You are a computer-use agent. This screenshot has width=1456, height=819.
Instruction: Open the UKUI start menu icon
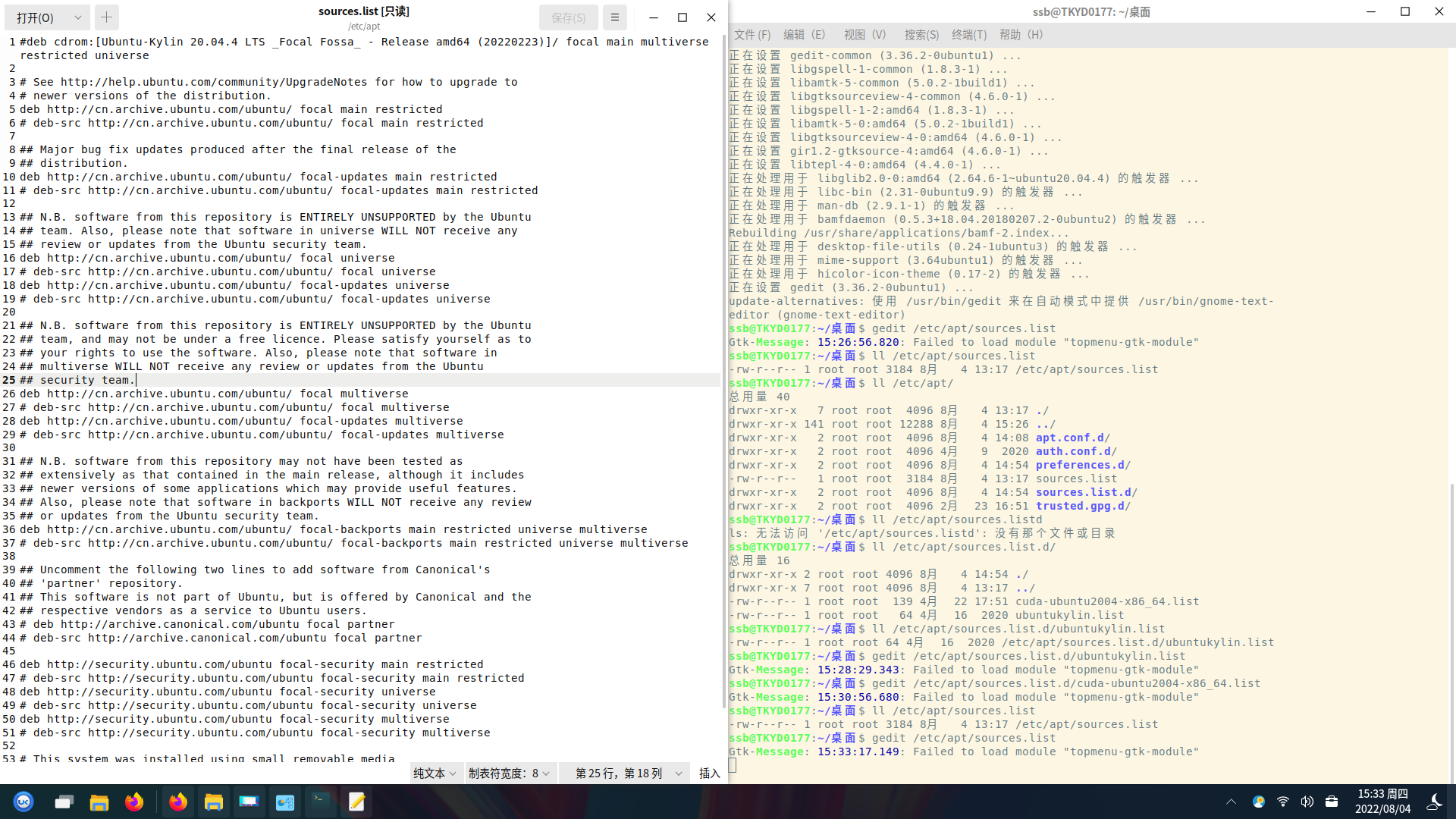[x=24, y=802]
